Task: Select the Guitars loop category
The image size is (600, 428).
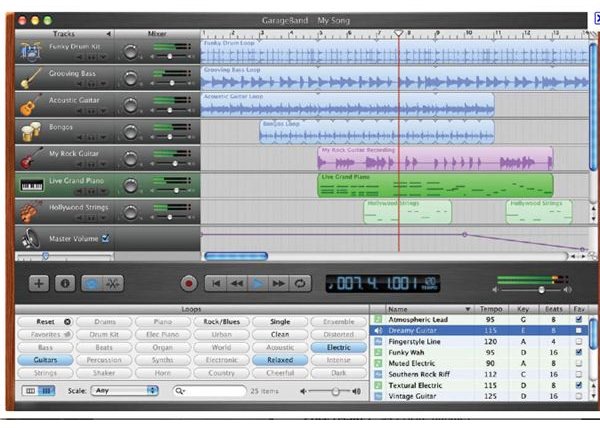Action: (x=46, y=360)
